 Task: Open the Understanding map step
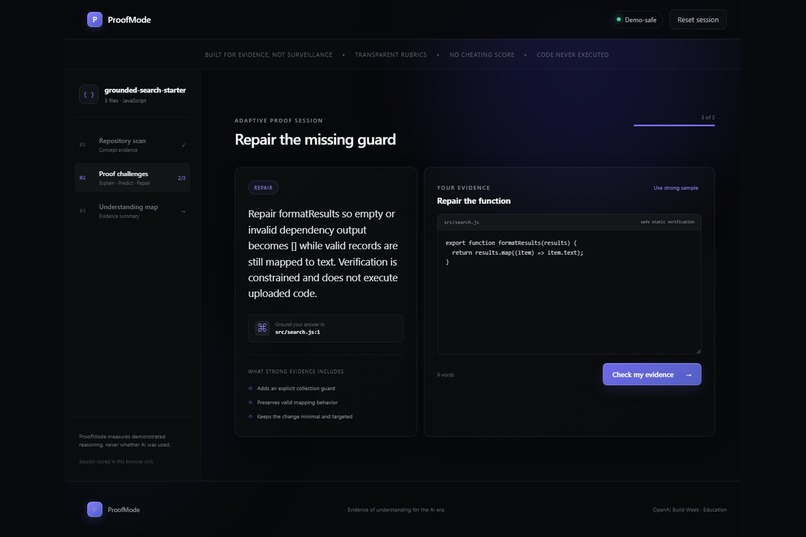[x=132, y=211]
